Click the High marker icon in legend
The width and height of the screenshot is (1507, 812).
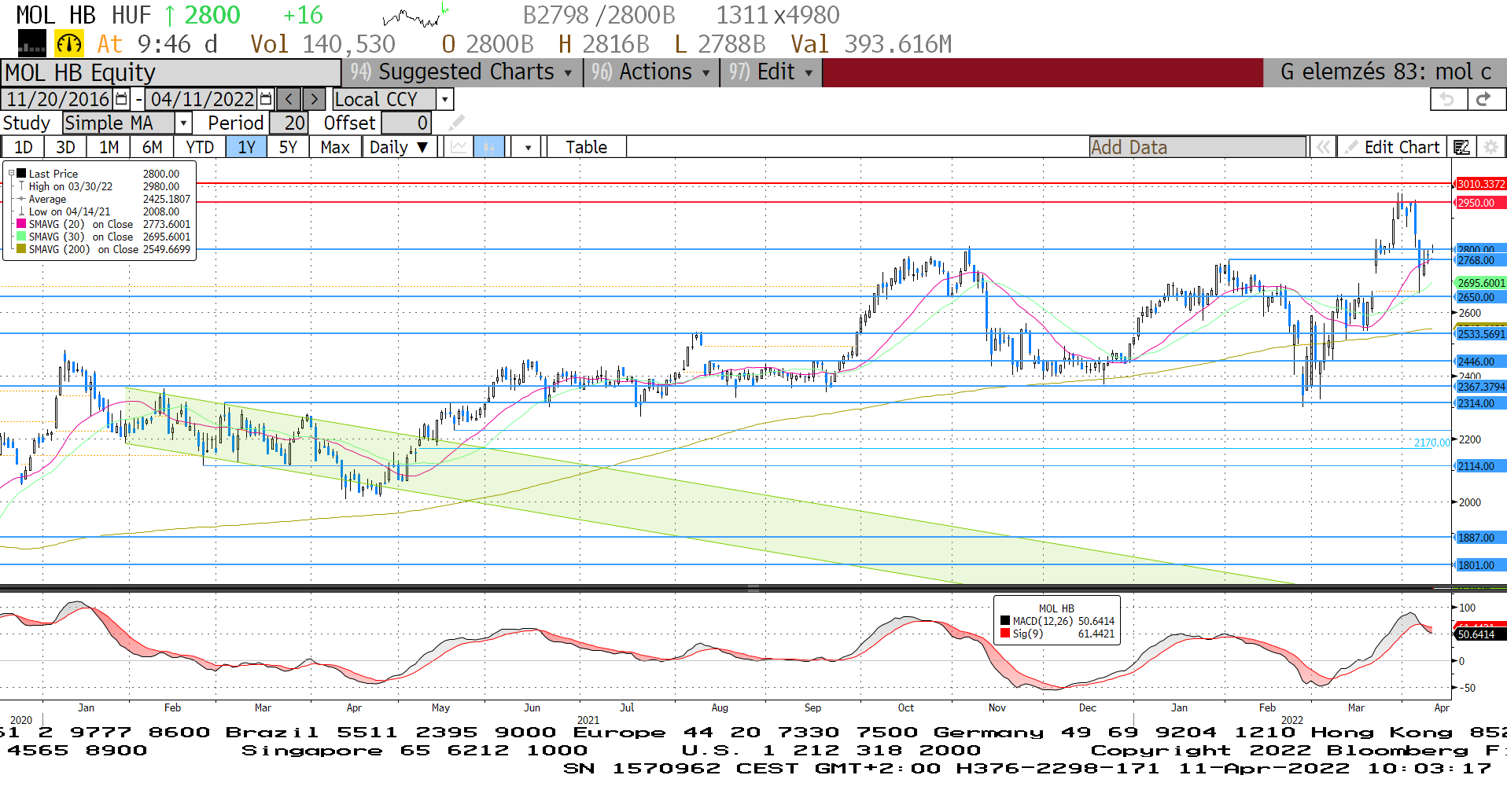(x=21, y=186)
